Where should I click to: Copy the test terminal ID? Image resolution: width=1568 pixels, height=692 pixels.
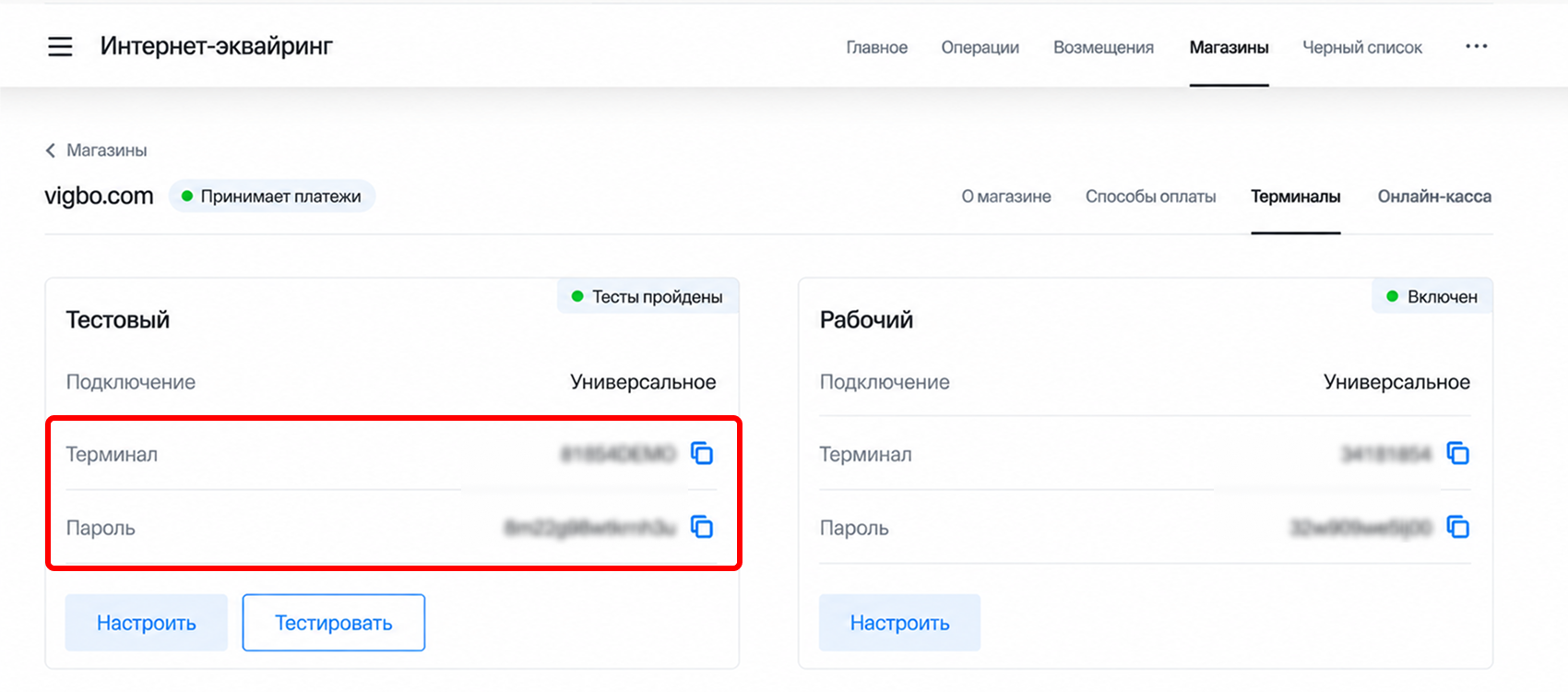tap(702, 453)
